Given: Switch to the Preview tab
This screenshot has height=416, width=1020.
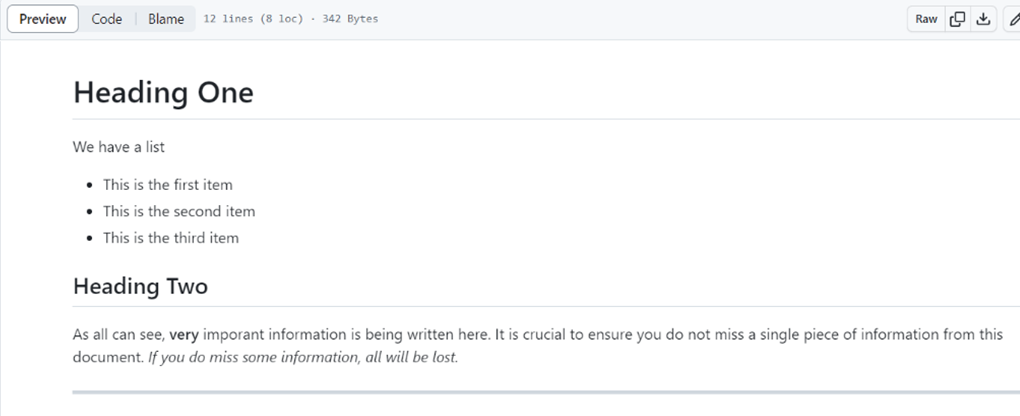Looking at the screenshot, I should [43, 19].
